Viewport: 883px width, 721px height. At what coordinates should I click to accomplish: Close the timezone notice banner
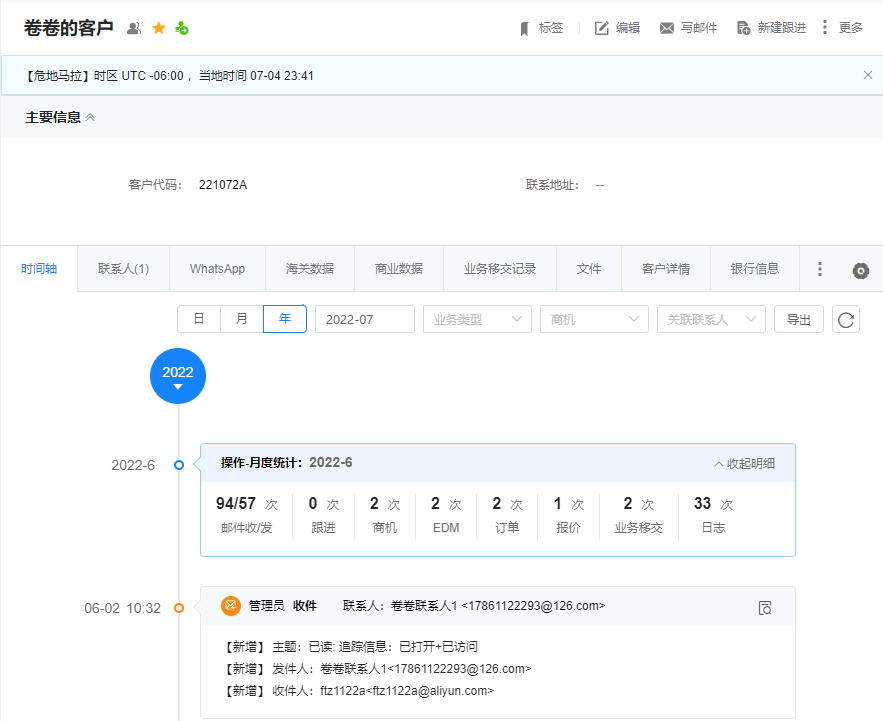tap(868, 75)
